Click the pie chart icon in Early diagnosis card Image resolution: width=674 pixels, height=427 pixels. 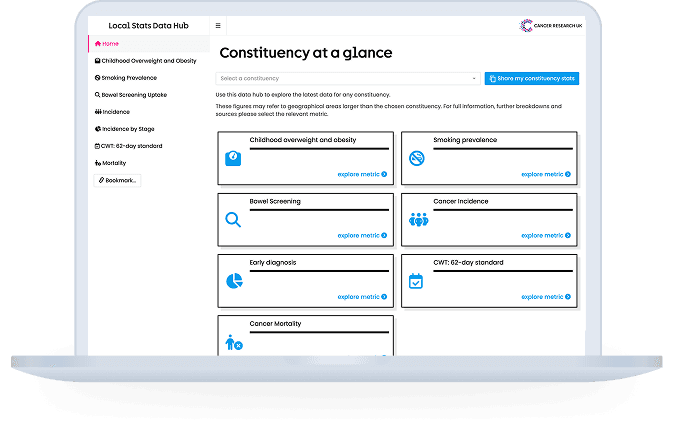[234, 281]
